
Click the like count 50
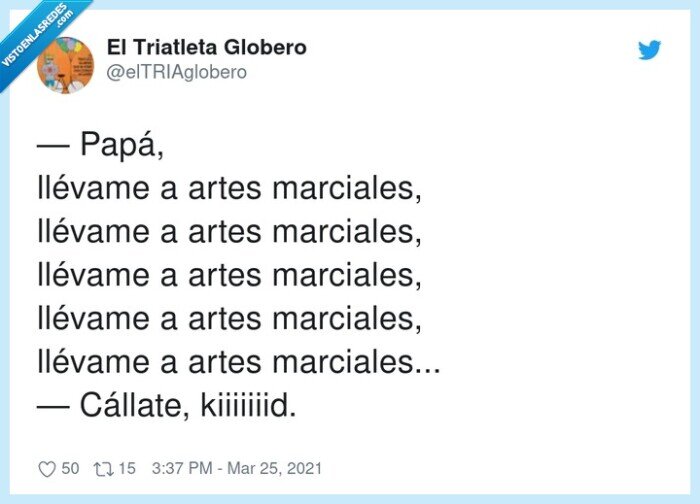70,468
